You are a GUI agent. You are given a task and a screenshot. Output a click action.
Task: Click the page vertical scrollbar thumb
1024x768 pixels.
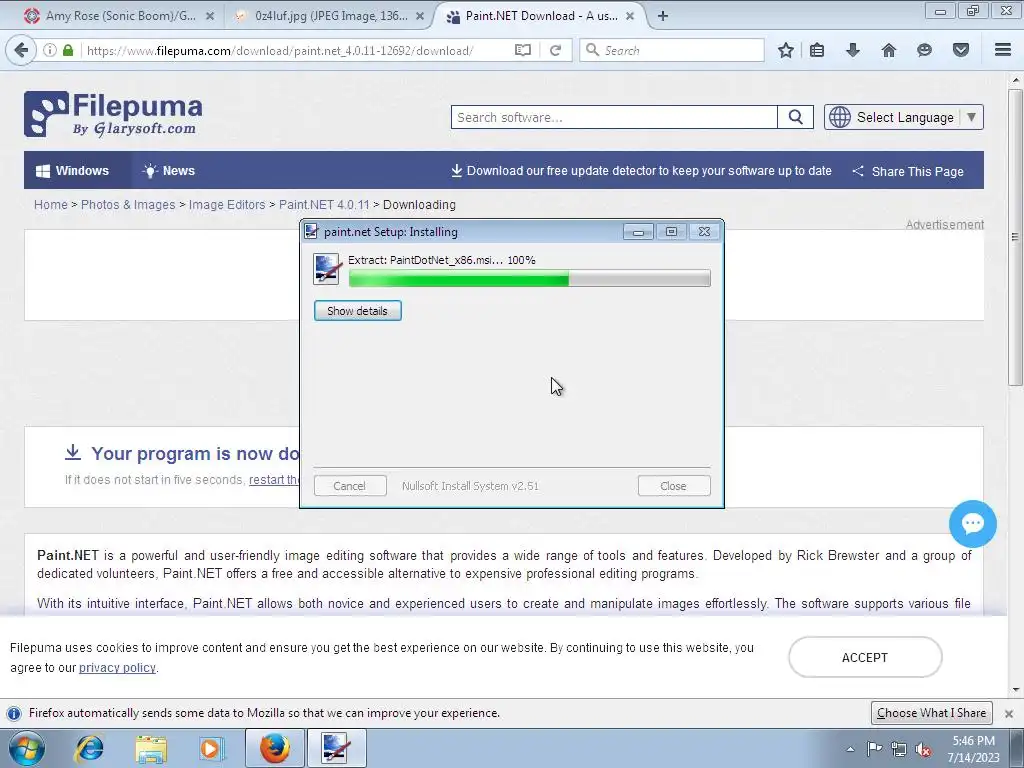pos(1015,236)
